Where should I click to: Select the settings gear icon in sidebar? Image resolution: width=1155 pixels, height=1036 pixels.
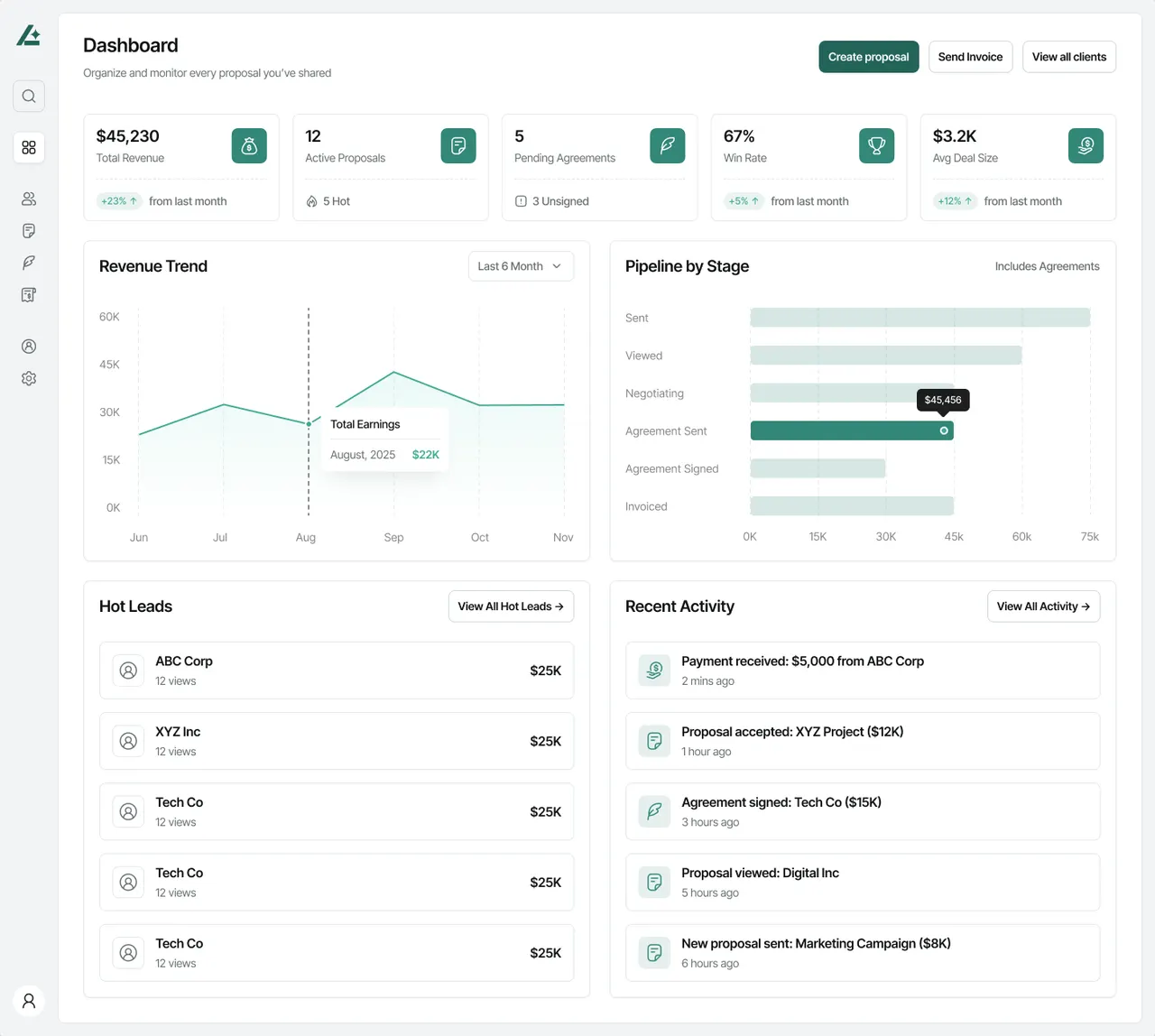(29, 378)
